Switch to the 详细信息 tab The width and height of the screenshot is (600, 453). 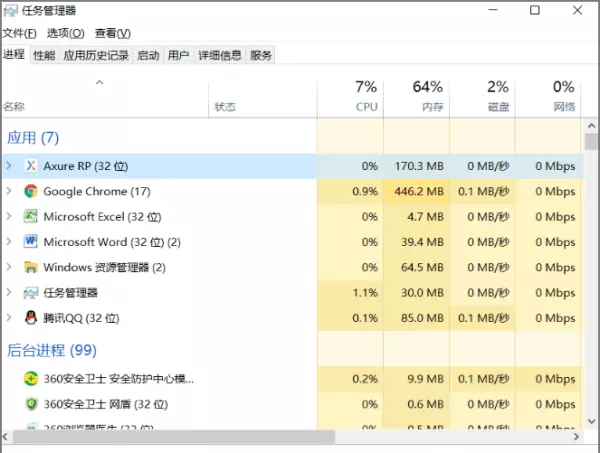tap(220, 55)
